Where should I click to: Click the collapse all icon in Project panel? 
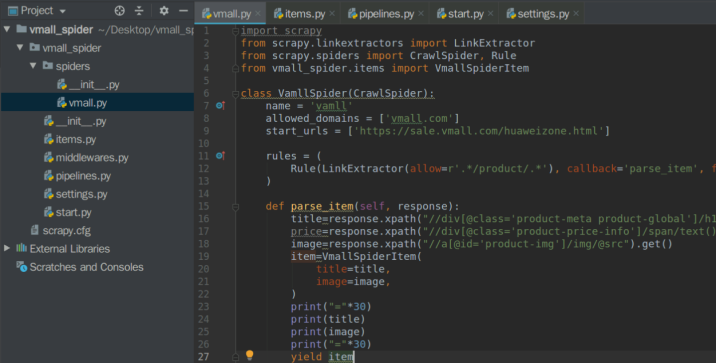139,11
